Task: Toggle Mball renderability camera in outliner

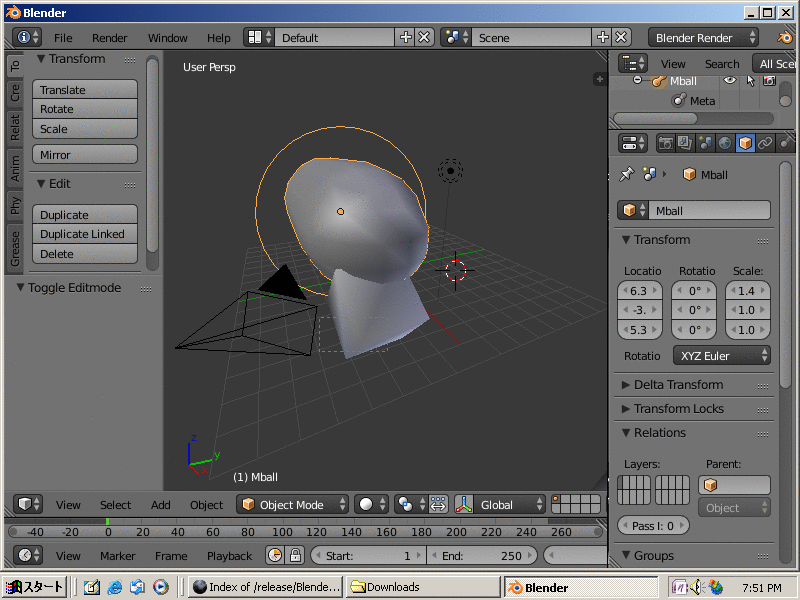Action: 769,81
